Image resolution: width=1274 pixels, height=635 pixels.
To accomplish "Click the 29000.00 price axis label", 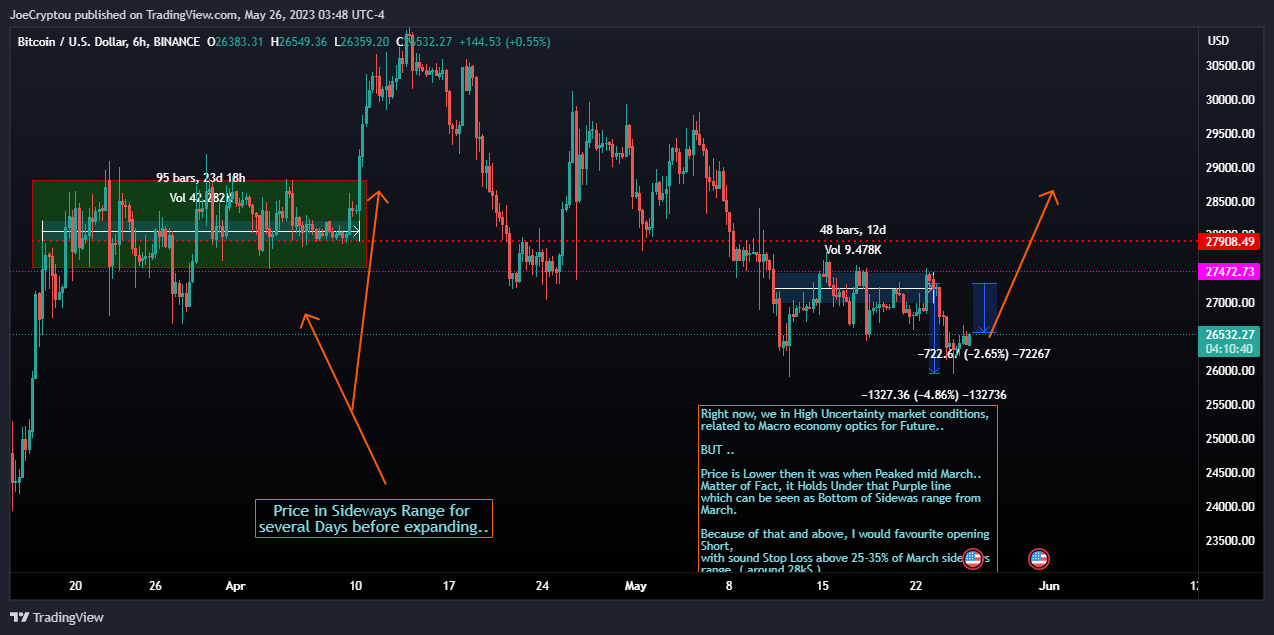I will (1231, 168).
